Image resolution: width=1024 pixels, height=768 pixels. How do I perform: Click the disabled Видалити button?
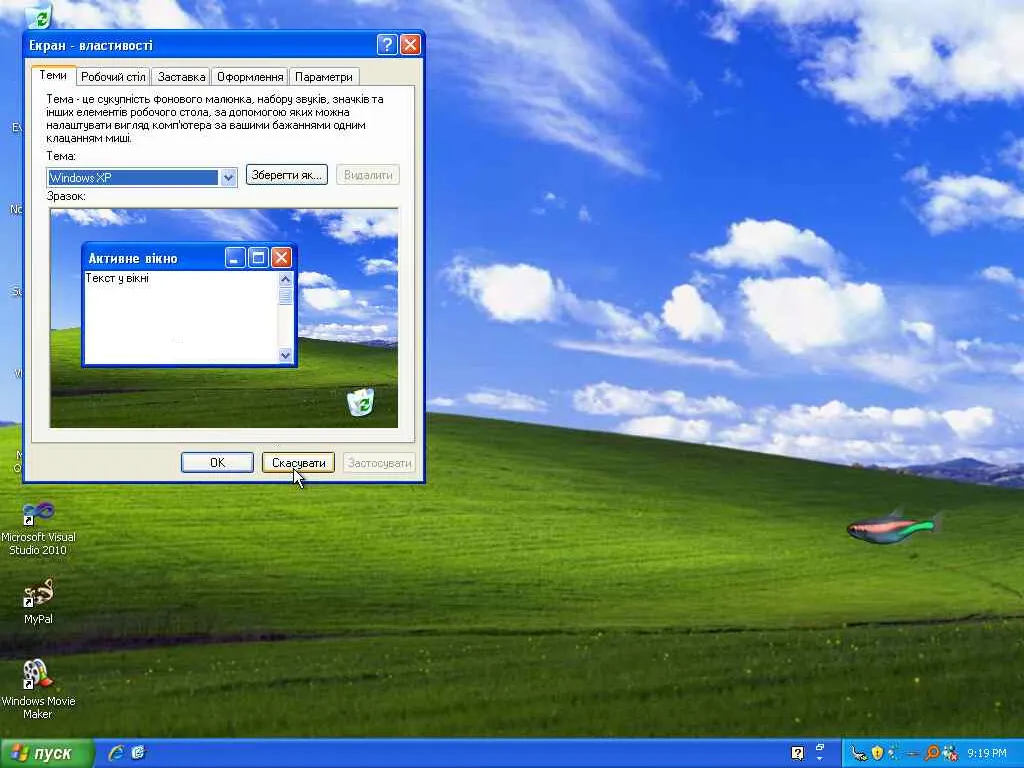[368, 175]
